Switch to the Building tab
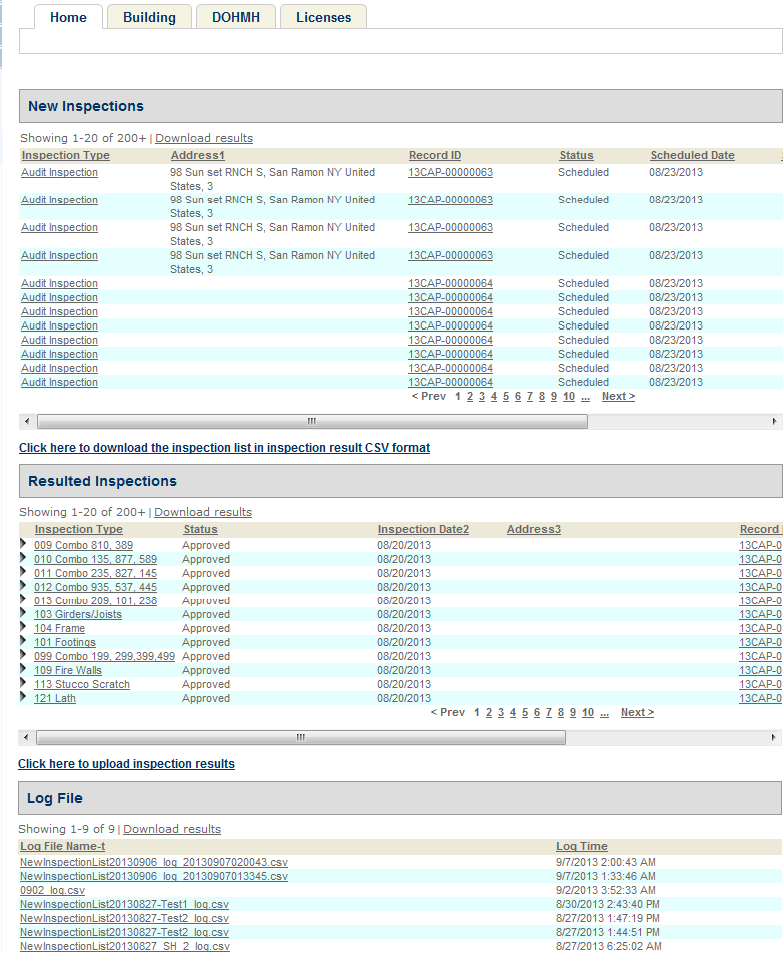The height and width of the screenshot is (953, 783). tap(149, 17)
